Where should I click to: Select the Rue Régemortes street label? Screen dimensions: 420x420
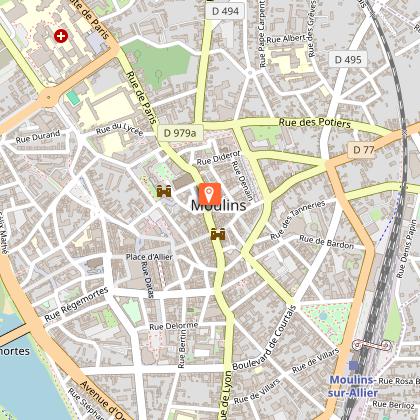point(76,304)
